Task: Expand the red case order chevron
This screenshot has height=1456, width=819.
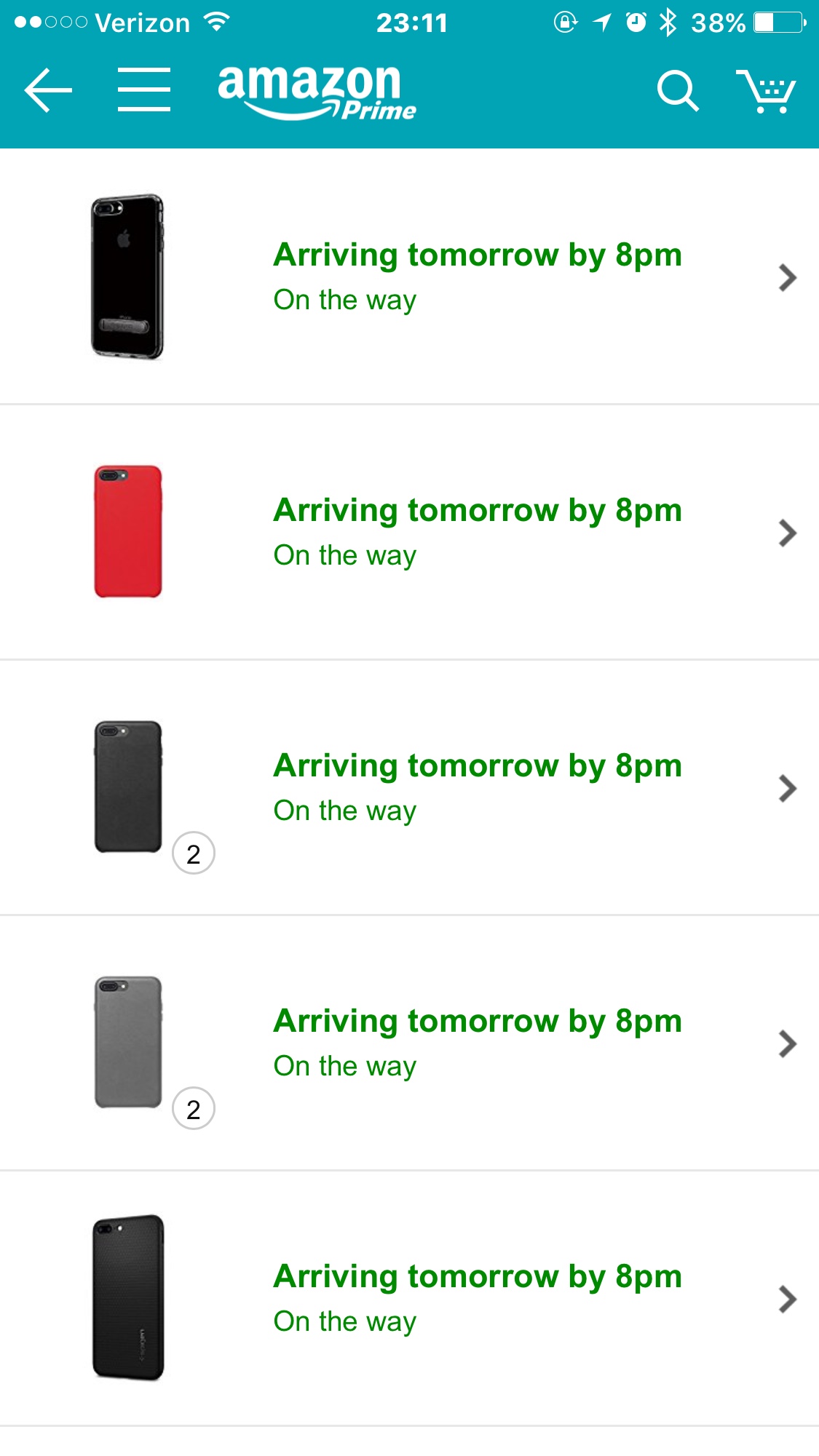Action: coord(787,533)
